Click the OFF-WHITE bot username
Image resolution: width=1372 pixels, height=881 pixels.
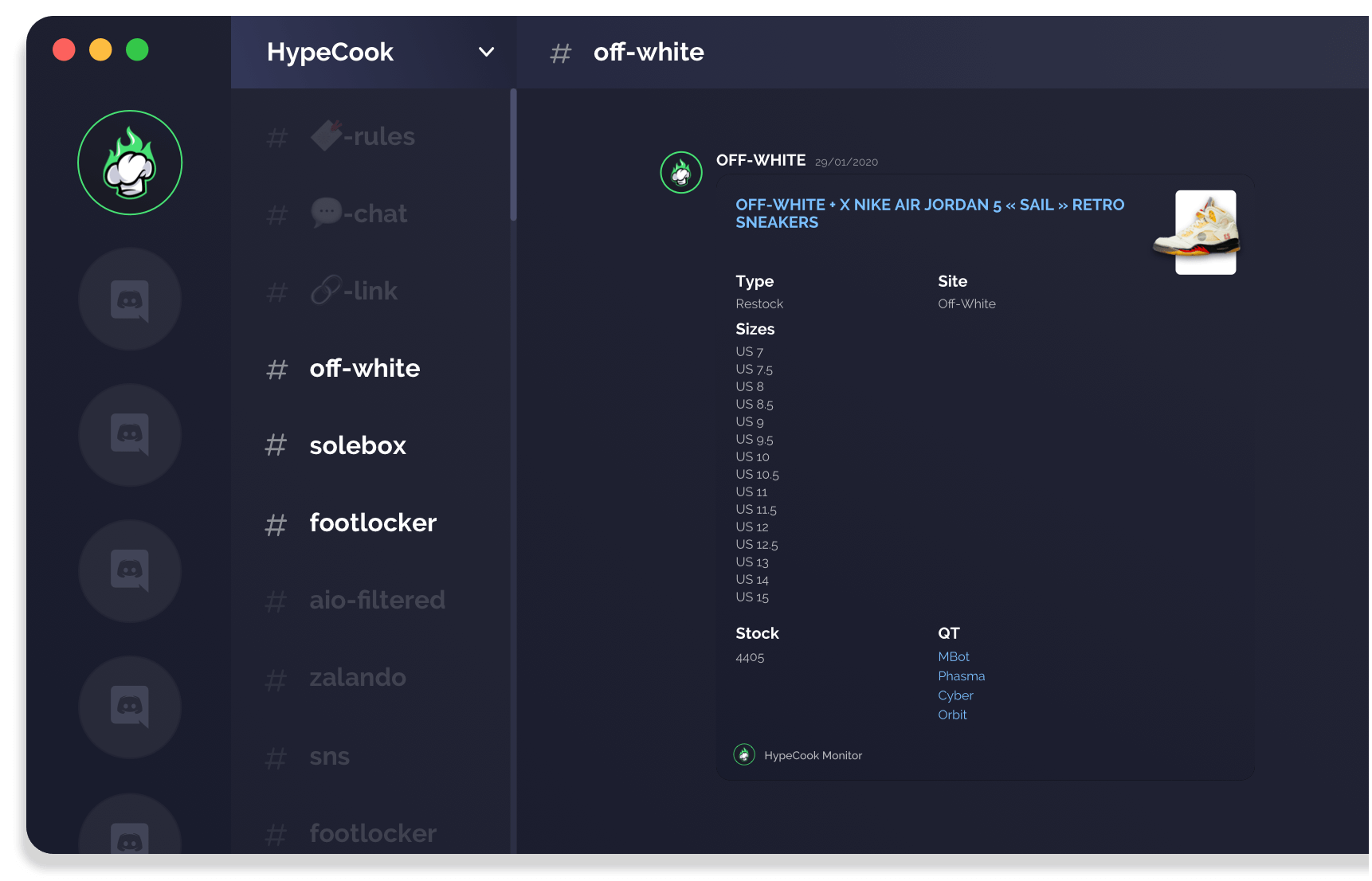coord(761,160)
